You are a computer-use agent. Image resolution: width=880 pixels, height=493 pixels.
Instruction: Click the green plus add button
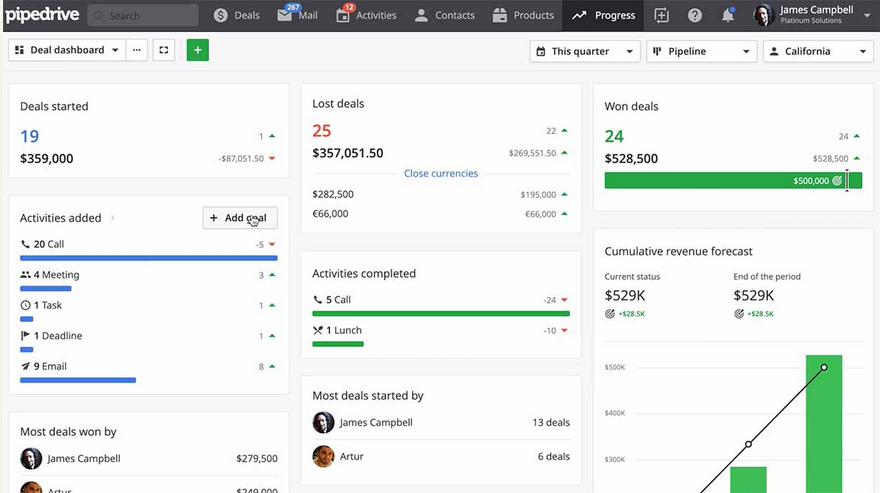click(x=197, y=50)
